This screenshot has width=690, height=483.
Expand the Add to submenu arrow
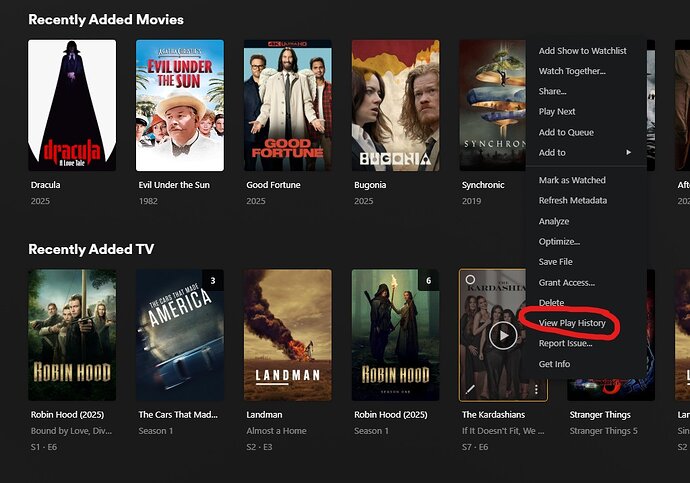[628, 152]
